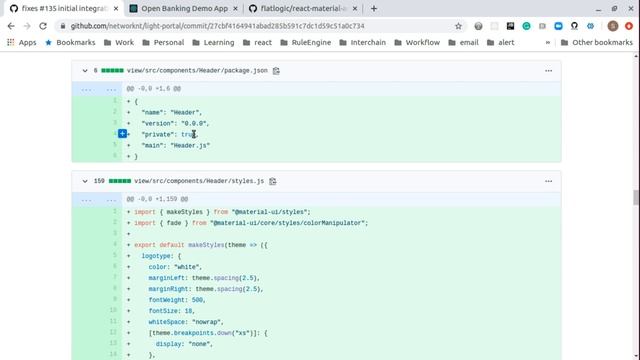Close the fixes #135 tab
This screenshot has width=640, height=360.
click(116, 9)
